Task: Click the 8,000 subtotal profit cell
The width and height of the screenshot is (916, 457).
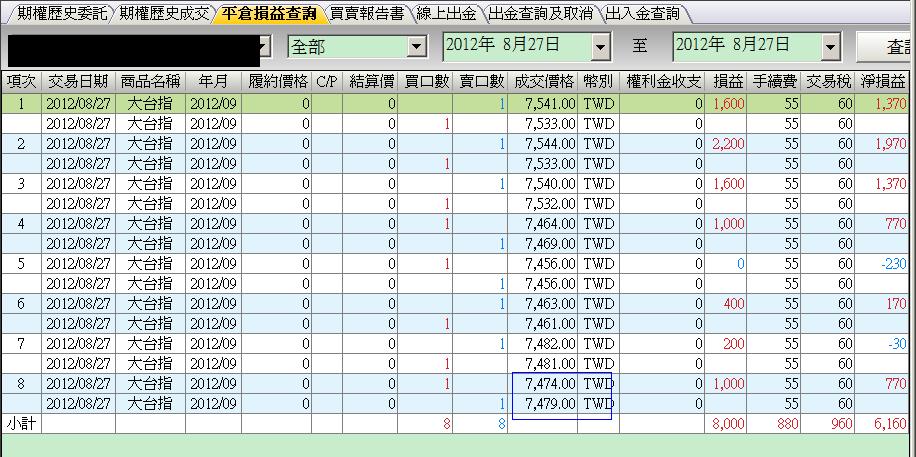Action: pyautogui.click(x=727, y=424)
